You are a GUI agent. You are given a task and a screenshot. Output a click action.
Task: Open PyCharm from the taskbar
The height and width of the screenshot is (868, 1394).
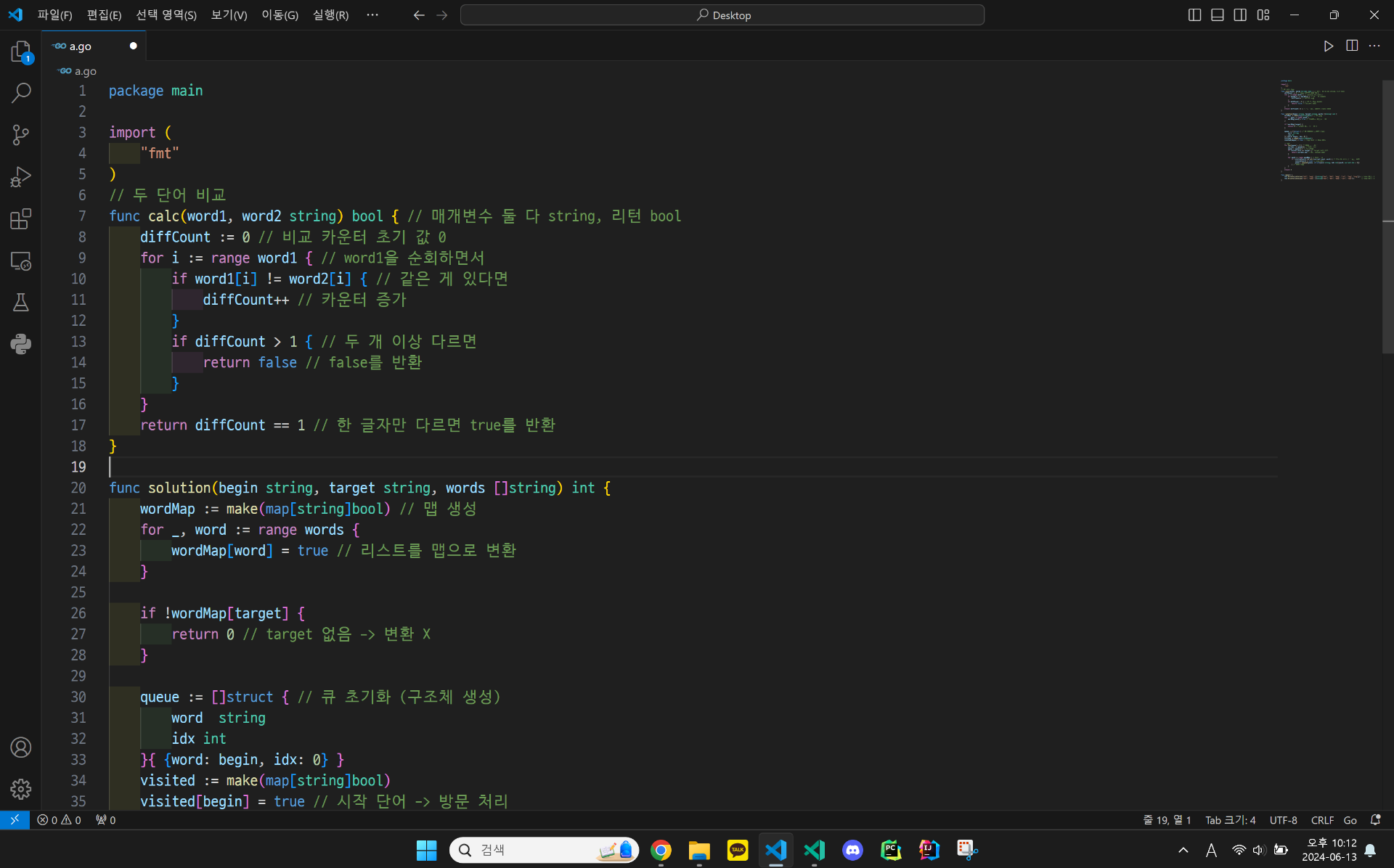click(x=891, y=850)
